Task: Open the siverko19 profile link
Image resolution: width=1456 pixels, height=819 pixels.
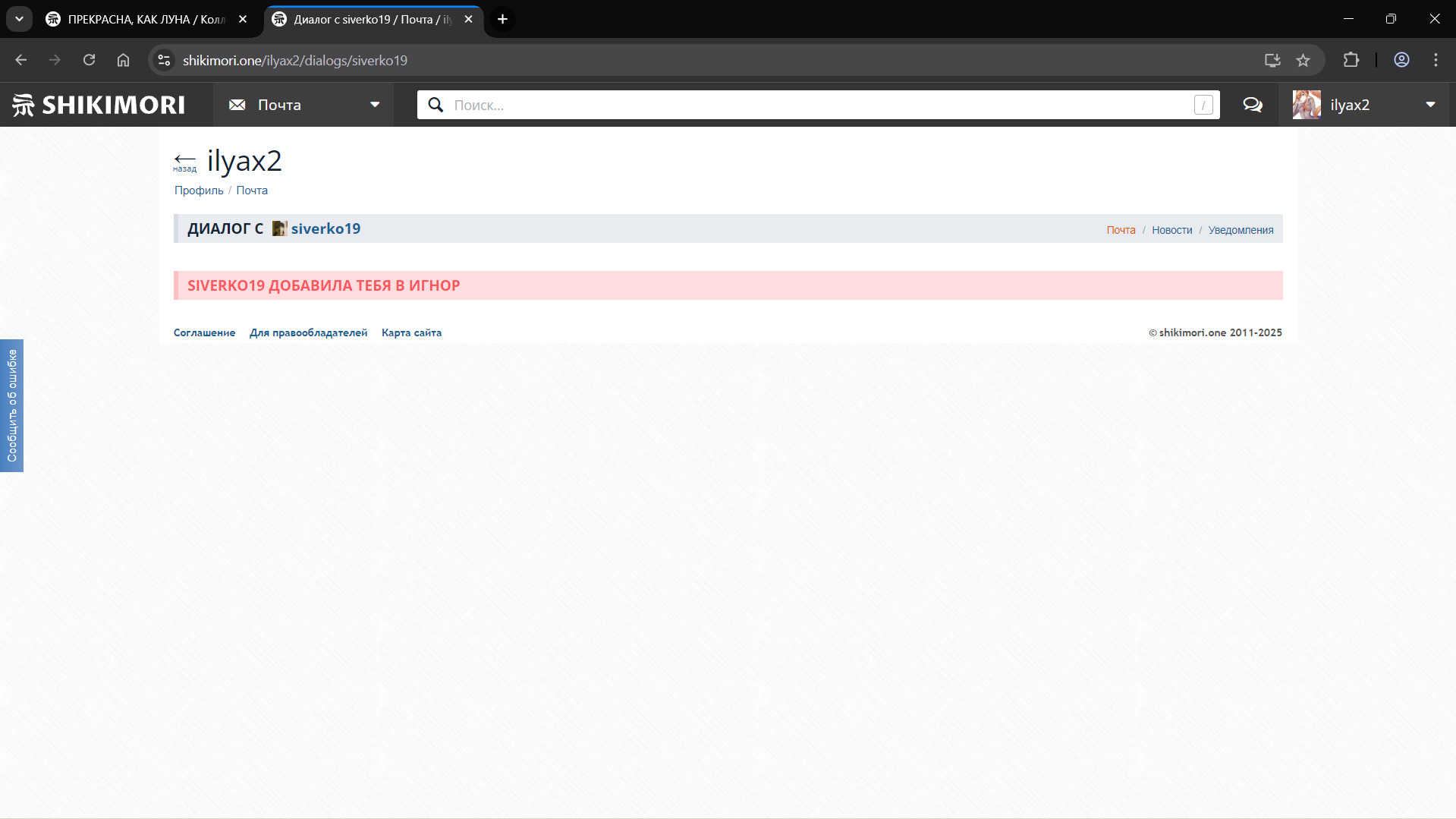Action: pyautogui.click(x=325, y=228)
